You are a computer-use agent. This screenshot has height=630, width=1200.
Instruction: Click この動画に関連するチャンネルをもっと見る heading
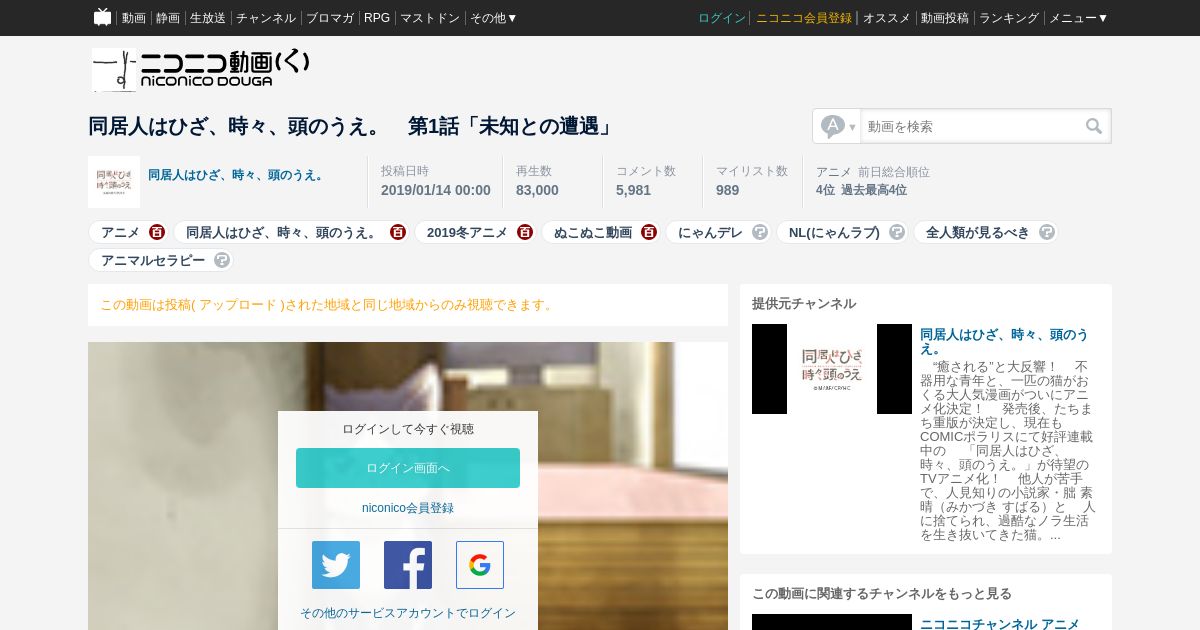click(x=882, y=594)
